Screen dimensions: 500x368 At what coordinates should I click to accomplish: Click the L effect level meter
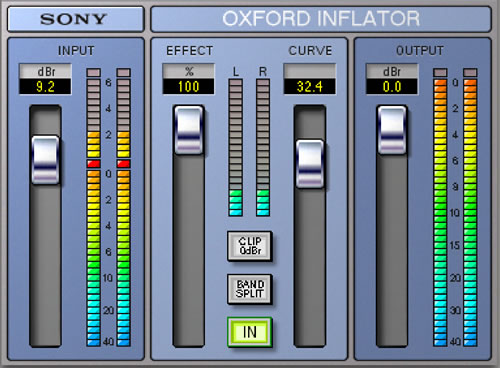tap(236, 147)
